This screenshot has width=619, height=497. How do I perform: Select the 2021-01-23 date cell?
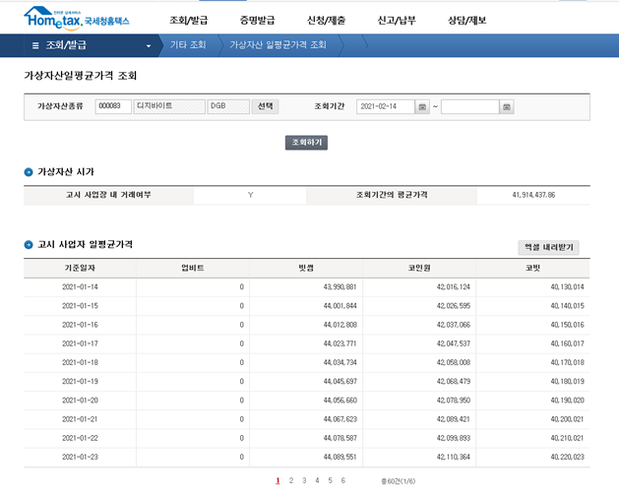pyautogui.click(x=80, y=457)
